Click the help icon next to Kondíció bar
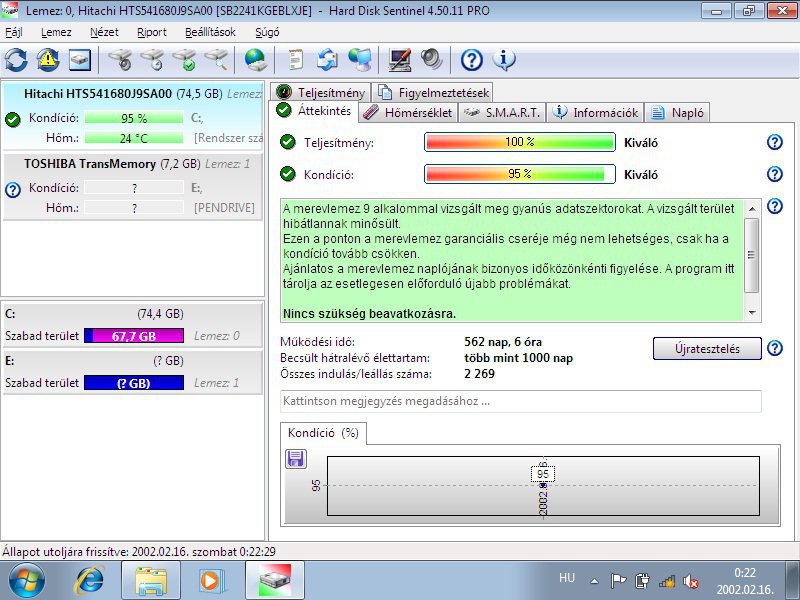This screenshot has width=800, height=600. point(774,174)
